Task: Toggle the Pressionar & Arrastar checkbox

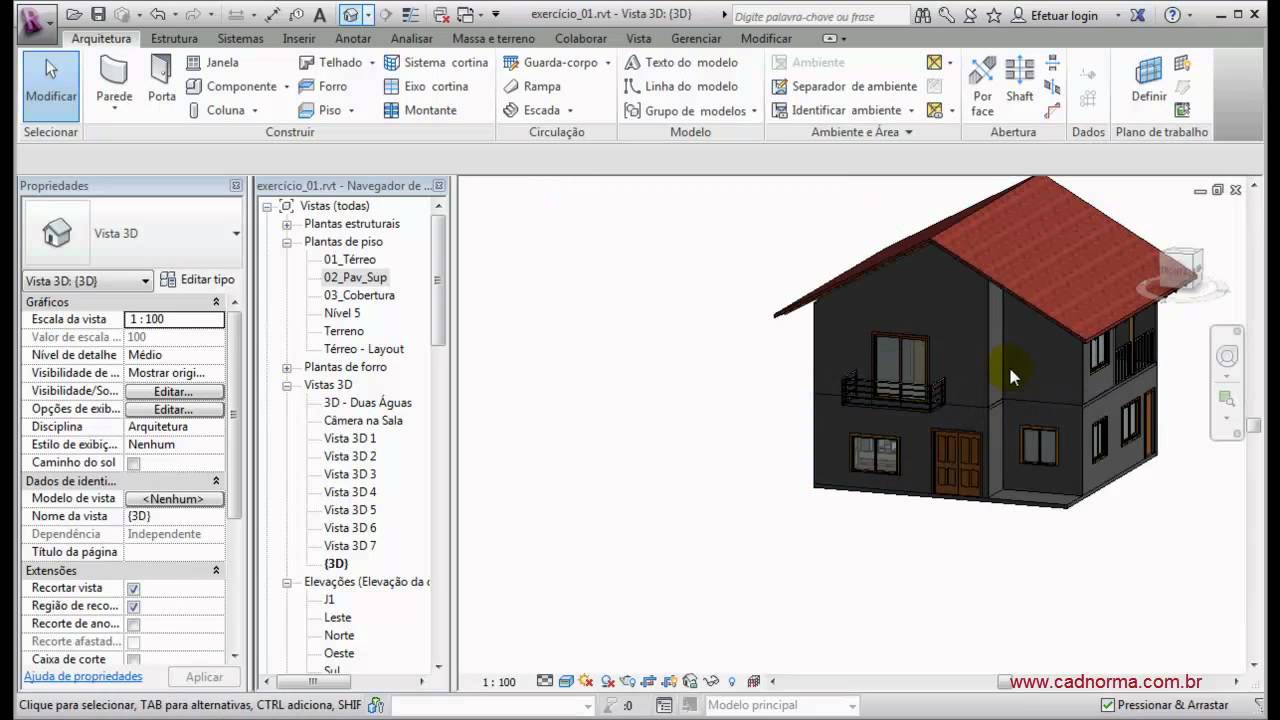Action: point(1108,705)
